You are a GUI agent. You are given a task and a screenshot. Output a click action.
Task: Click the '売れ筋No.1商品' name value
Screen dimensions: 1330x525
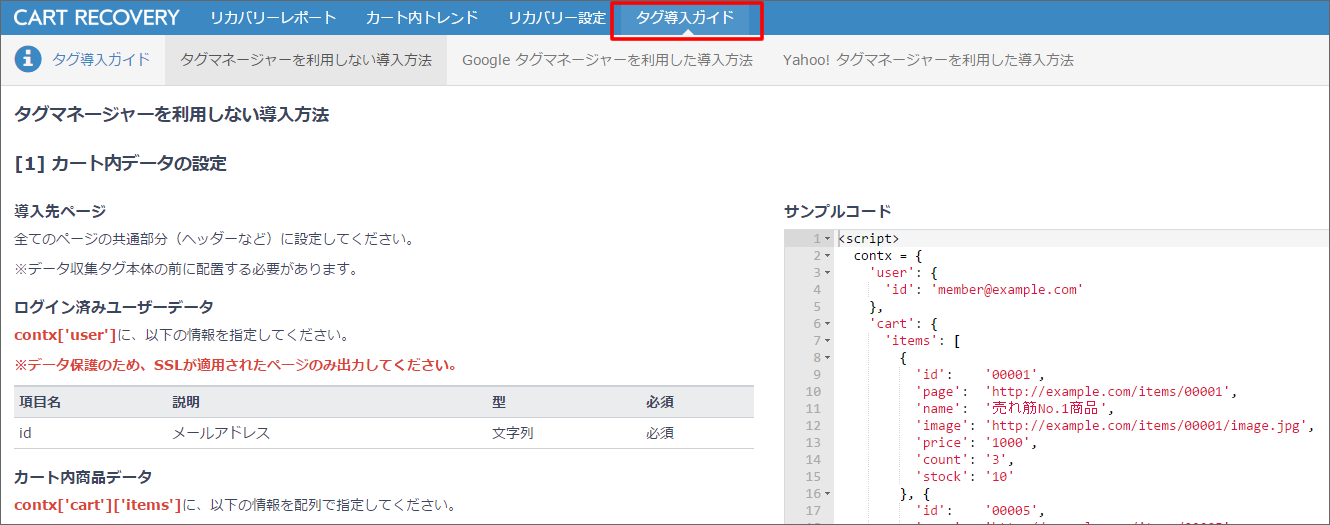click(x=1047, y=409)
